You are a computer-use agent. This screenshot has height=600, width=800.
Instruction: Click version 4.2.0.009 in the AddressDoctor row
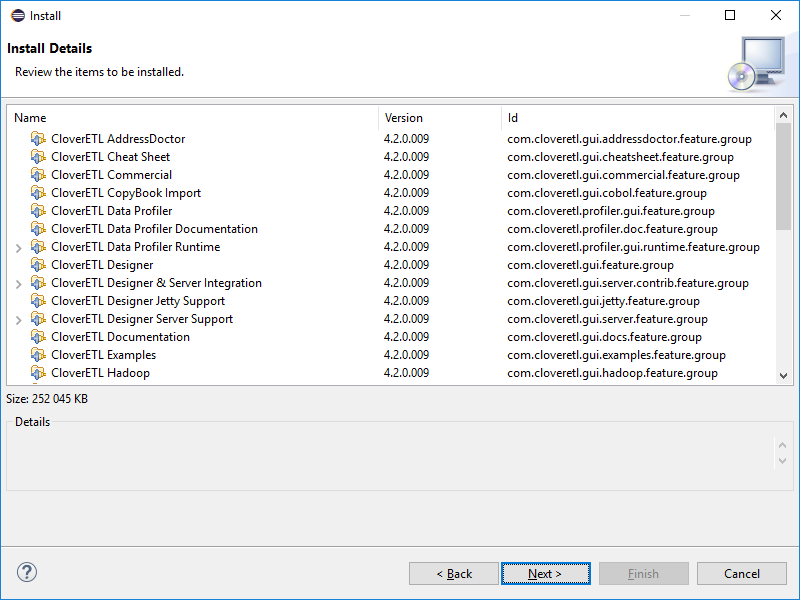click(x=406, y=139)
